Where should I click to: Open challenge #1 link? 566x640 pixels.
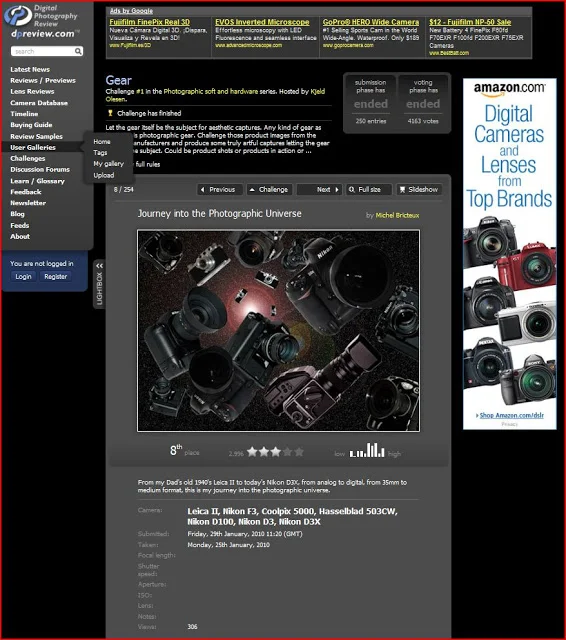[x=140, y=91]
